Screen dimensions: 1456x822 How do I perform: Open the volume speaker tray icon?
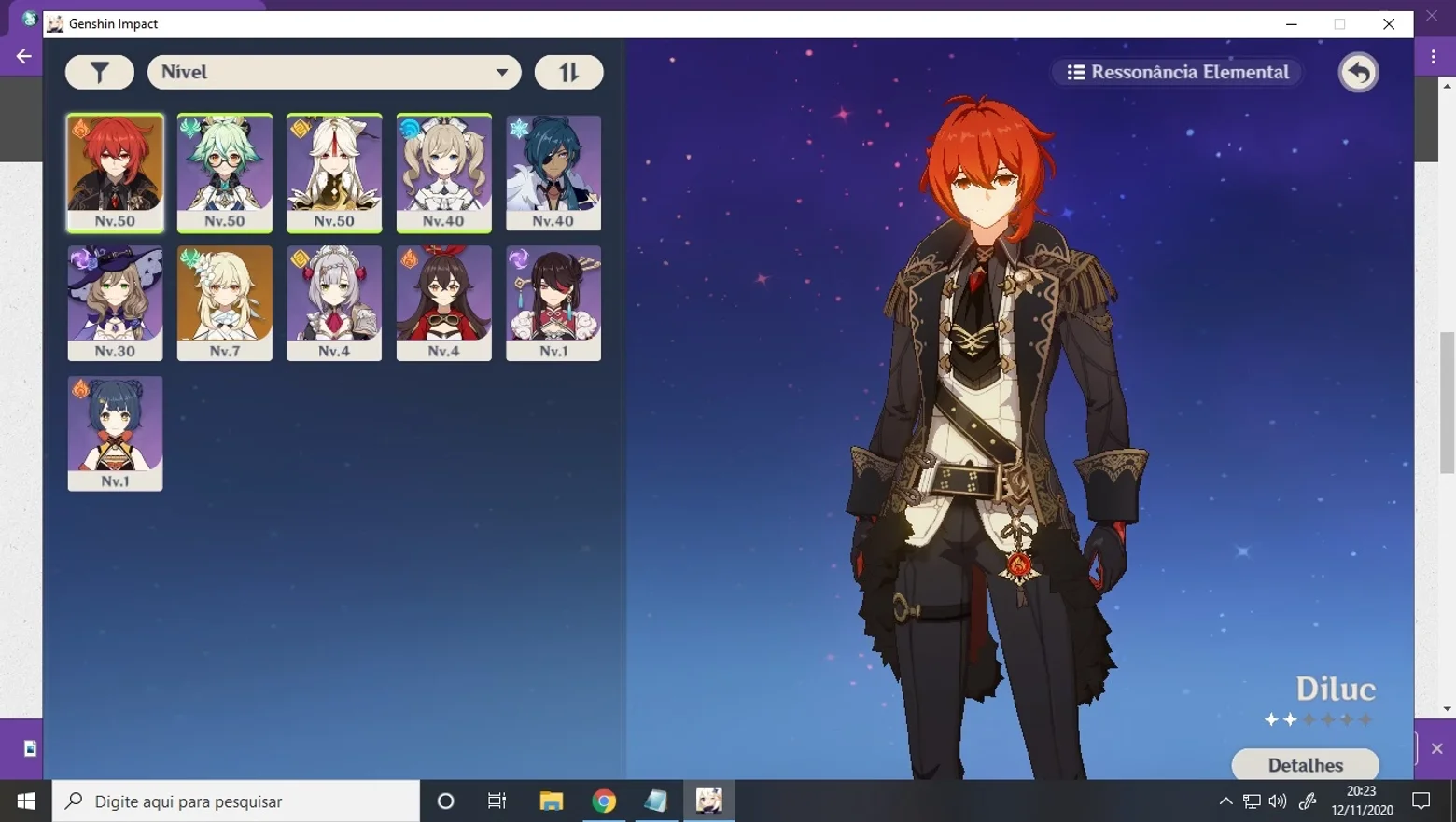1278,801
